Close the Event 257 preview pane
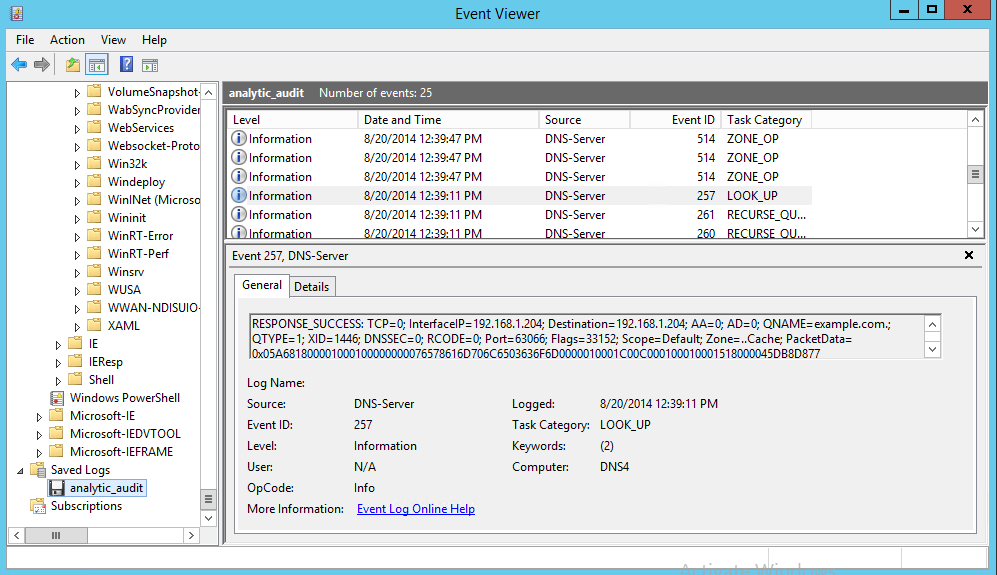 (968, 256)
